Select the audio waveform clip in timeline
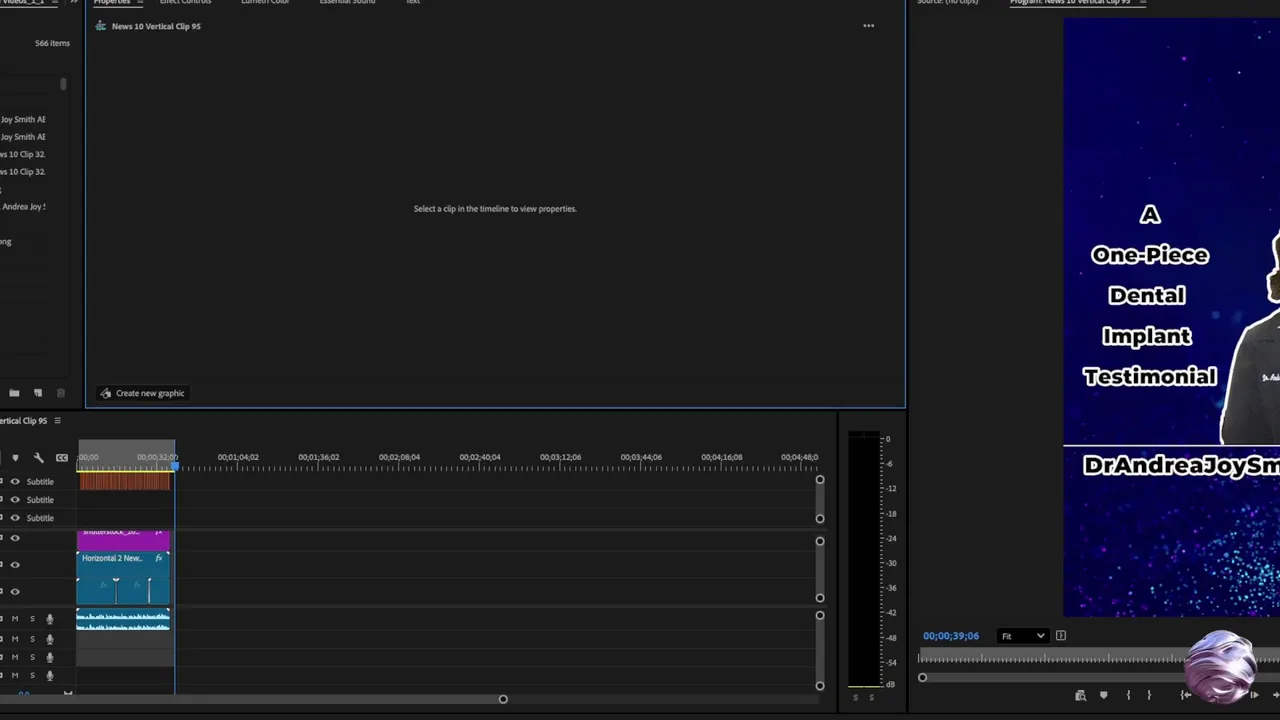This screenshot has height=720, width=1280. point(123,620)
